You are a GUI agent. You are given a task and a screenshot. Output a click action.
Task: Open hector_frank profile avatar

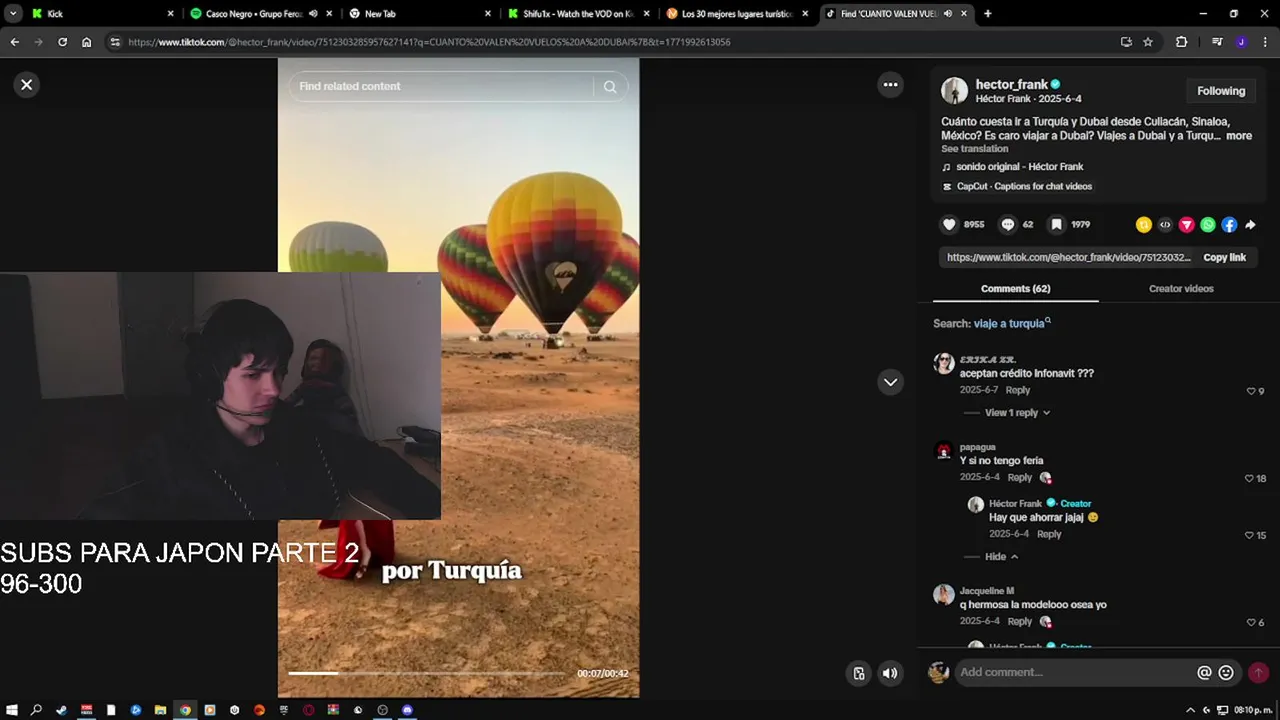coord(955,91)
